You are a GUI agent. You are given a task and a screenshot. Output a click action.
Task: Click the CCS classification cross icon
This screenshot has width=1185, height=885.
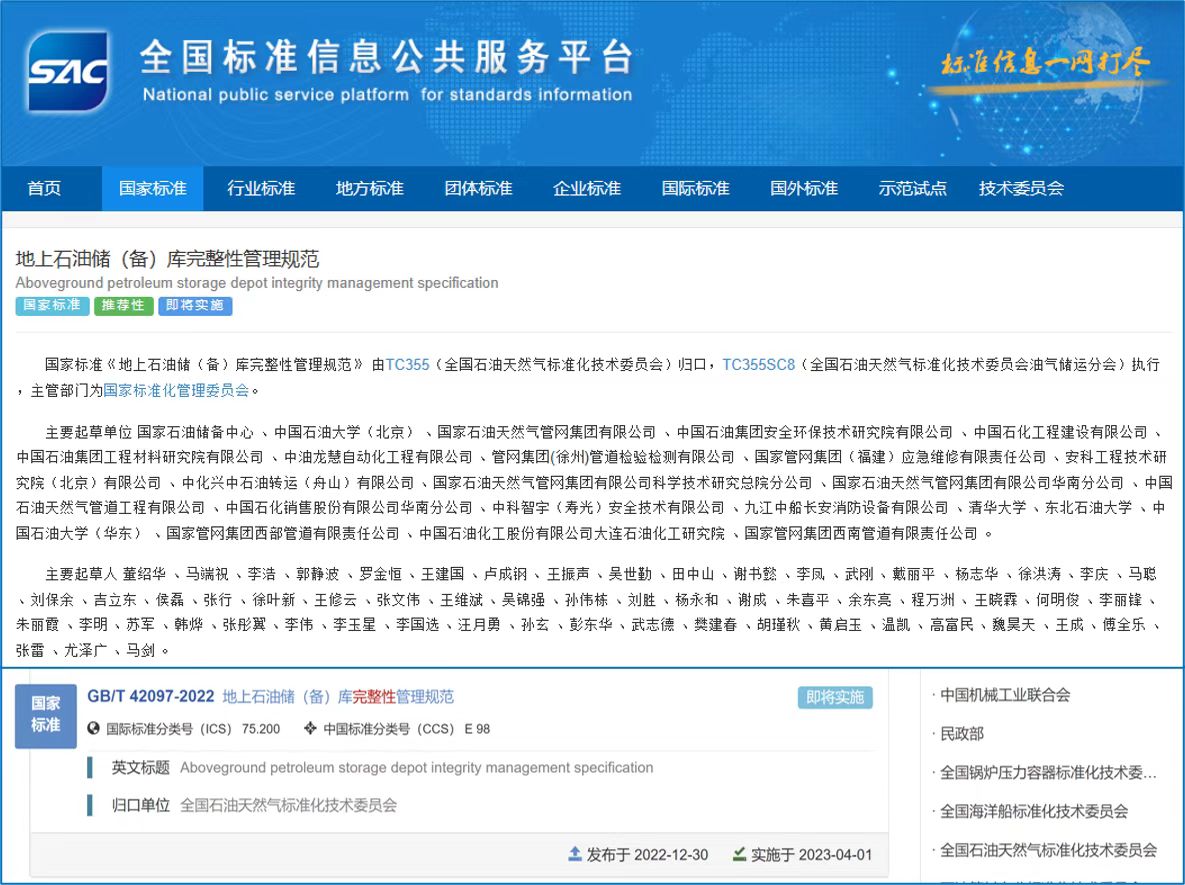[310, 729]
